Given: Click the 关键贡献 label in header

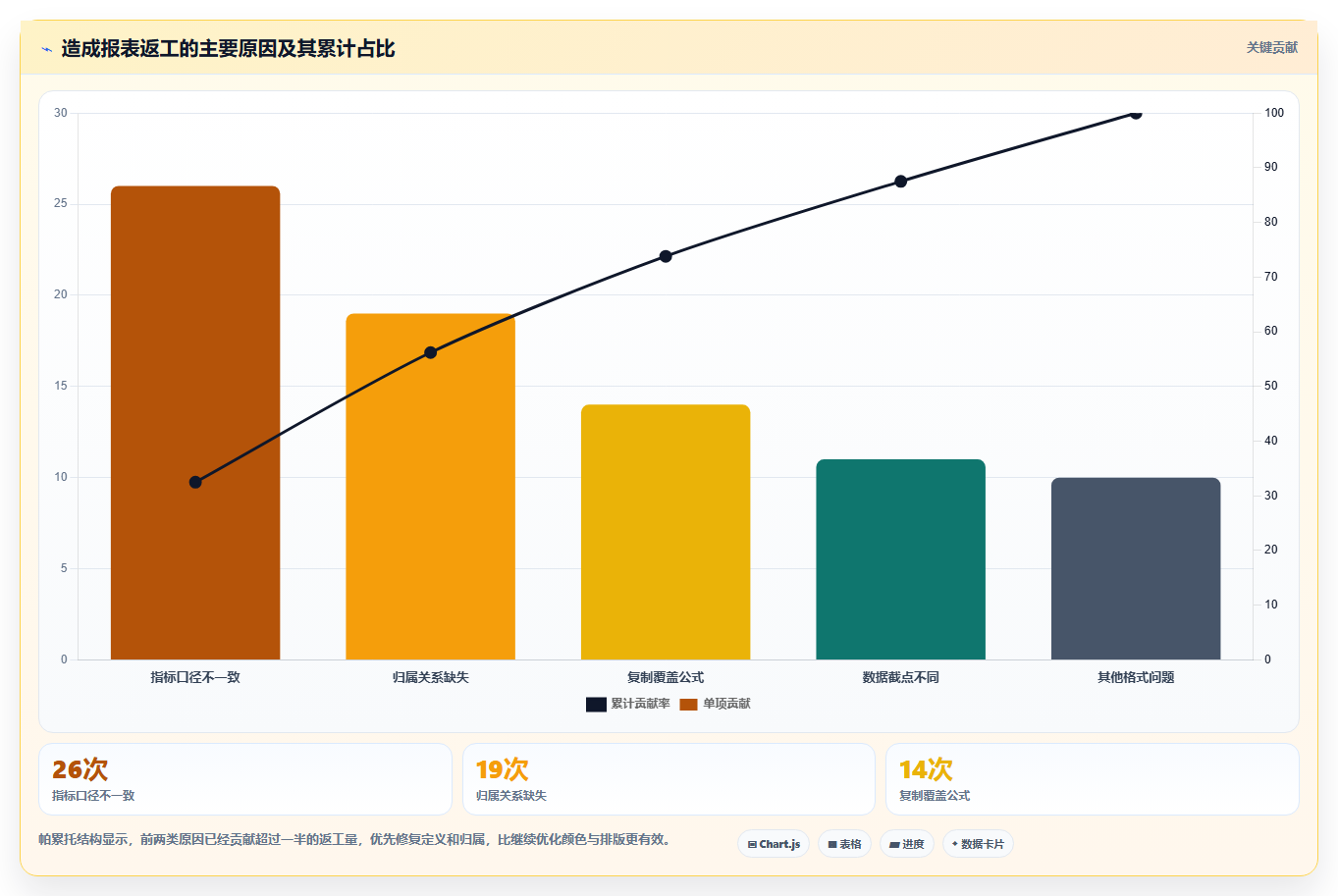Looking at the screenshot, I should [1272, 47].
